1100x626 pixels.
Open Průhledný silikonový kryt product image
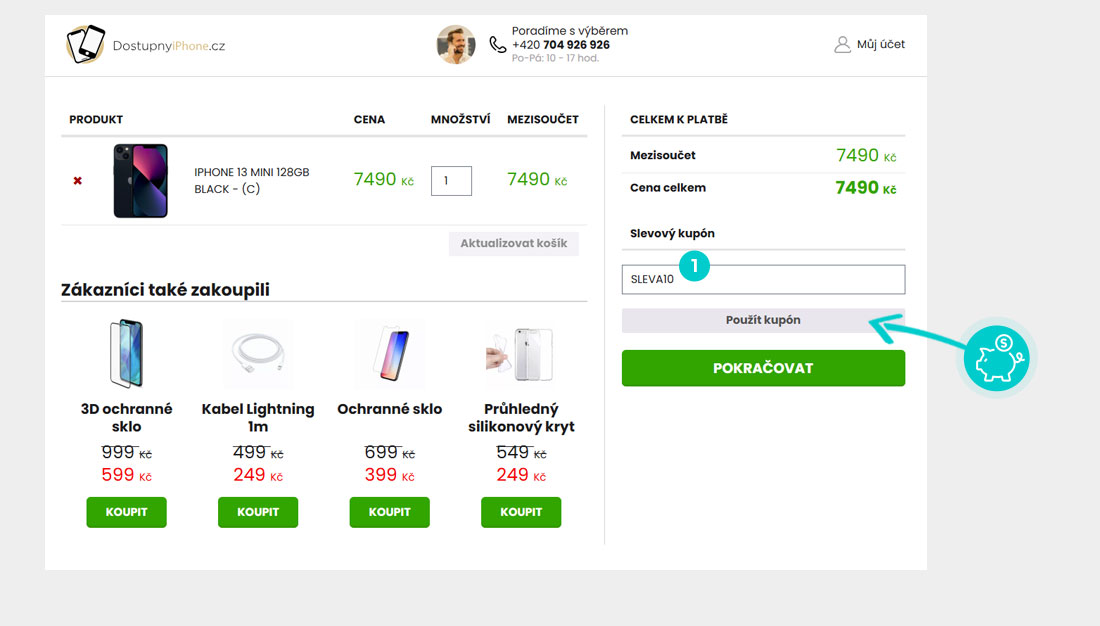coord(521,354)
